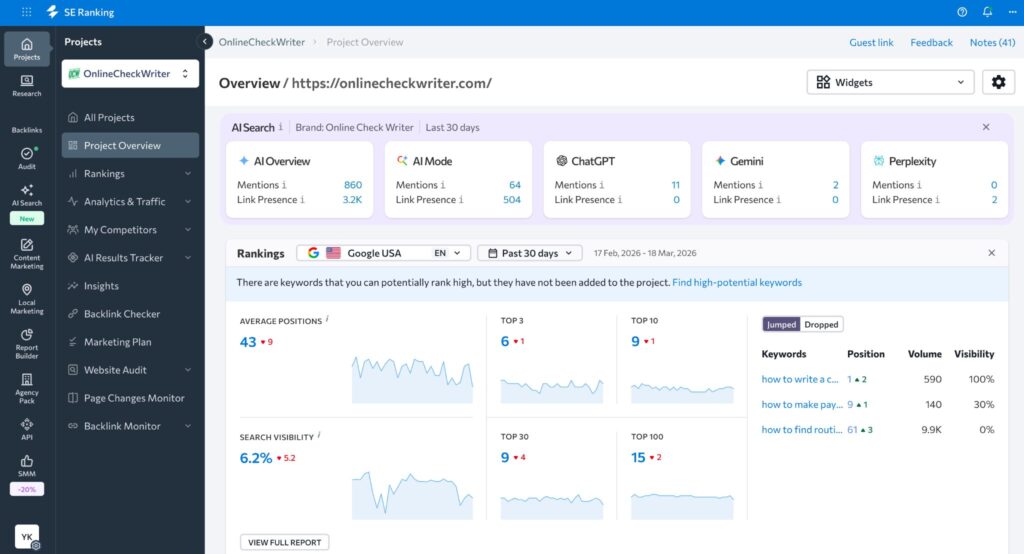Open AI Search in left rail
The image size is (1024, 554).
coord(27,195)
